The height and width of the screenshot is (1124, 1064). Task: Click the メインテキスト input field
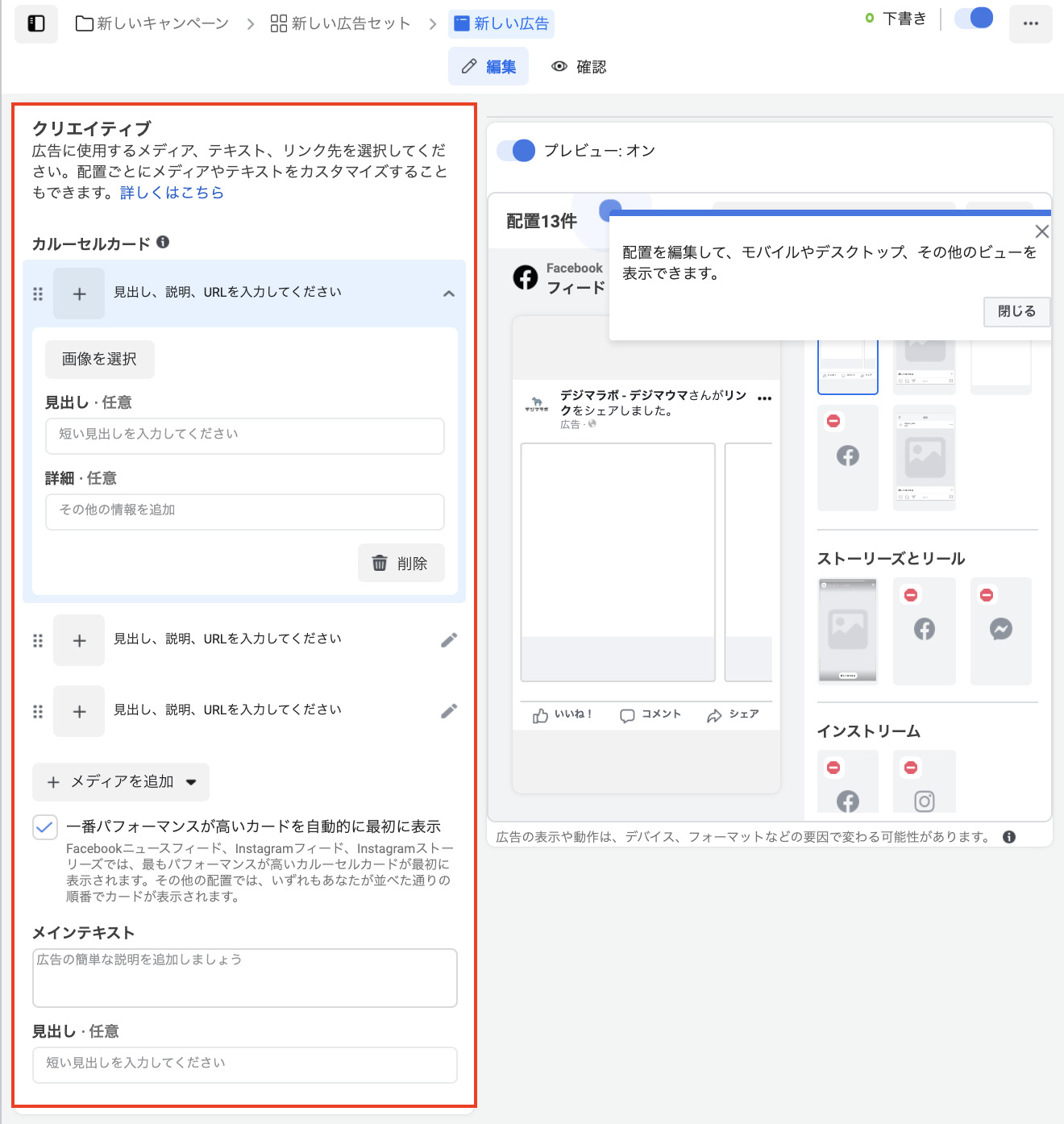tap(244, 978)
